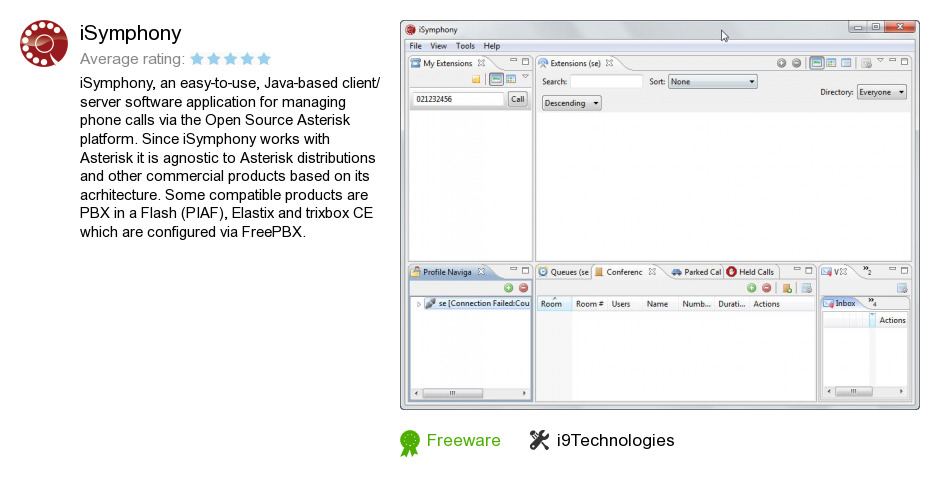Show hidden tabs with »2 chevron
Screen dimensions: 940x487
pyautogui.click(x=867, y=270)
